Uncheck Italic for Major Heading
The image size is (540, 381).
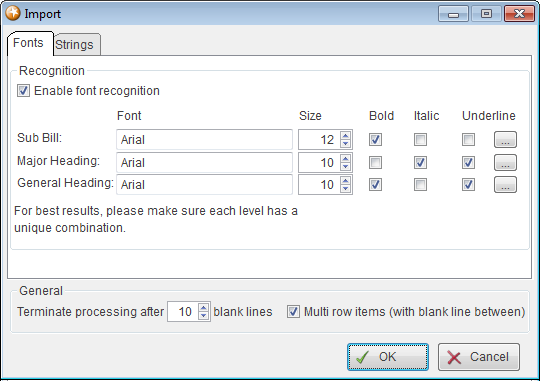[x=420, y=163]
